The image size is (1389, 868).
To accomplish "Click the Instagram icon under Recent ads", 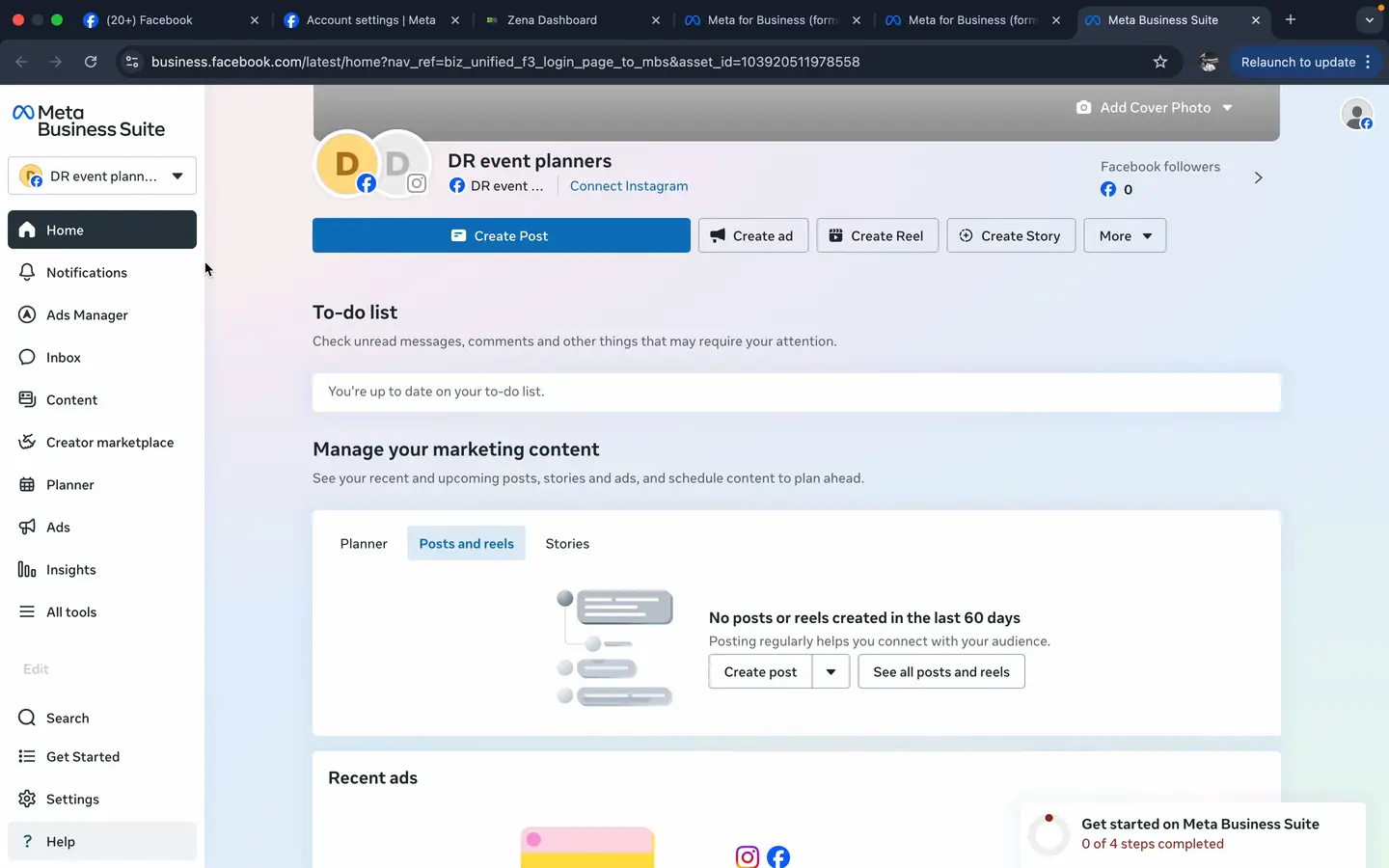I will pyautogui.click(x=748, y=856).
